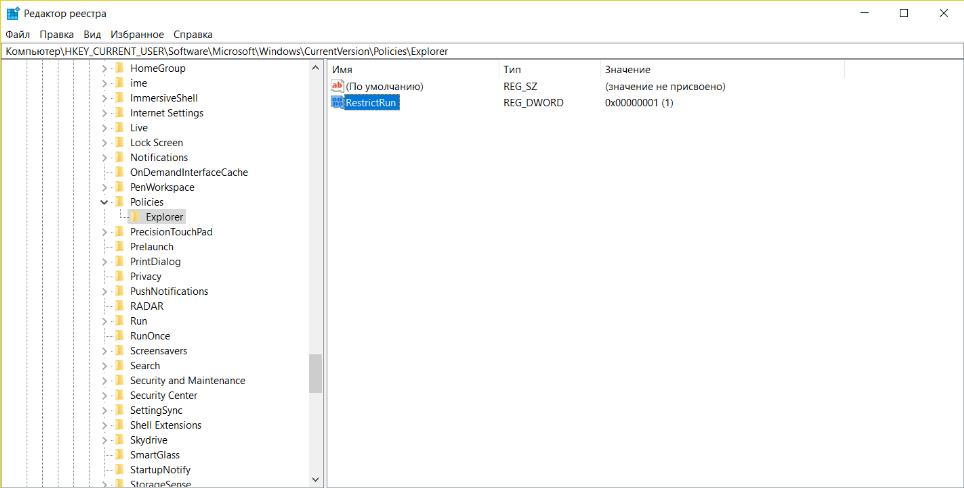
Task: Click the SmartGlass folder icon
Action: 119,455
